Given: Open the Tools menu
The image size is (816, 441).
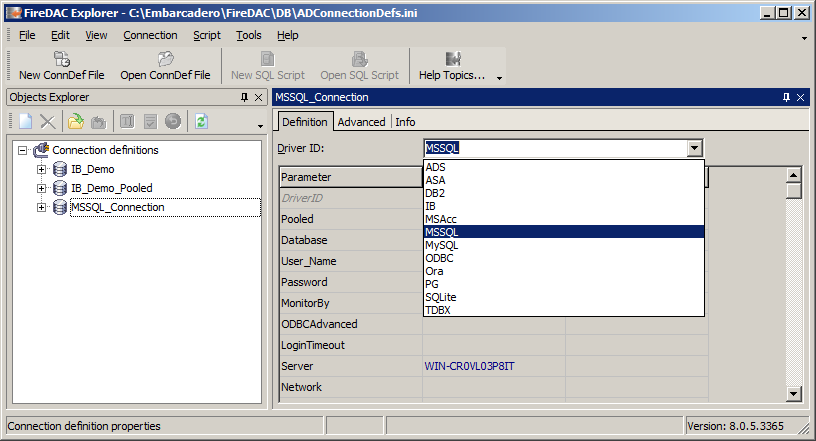Looking at the screenshot, I should (249, 35).
